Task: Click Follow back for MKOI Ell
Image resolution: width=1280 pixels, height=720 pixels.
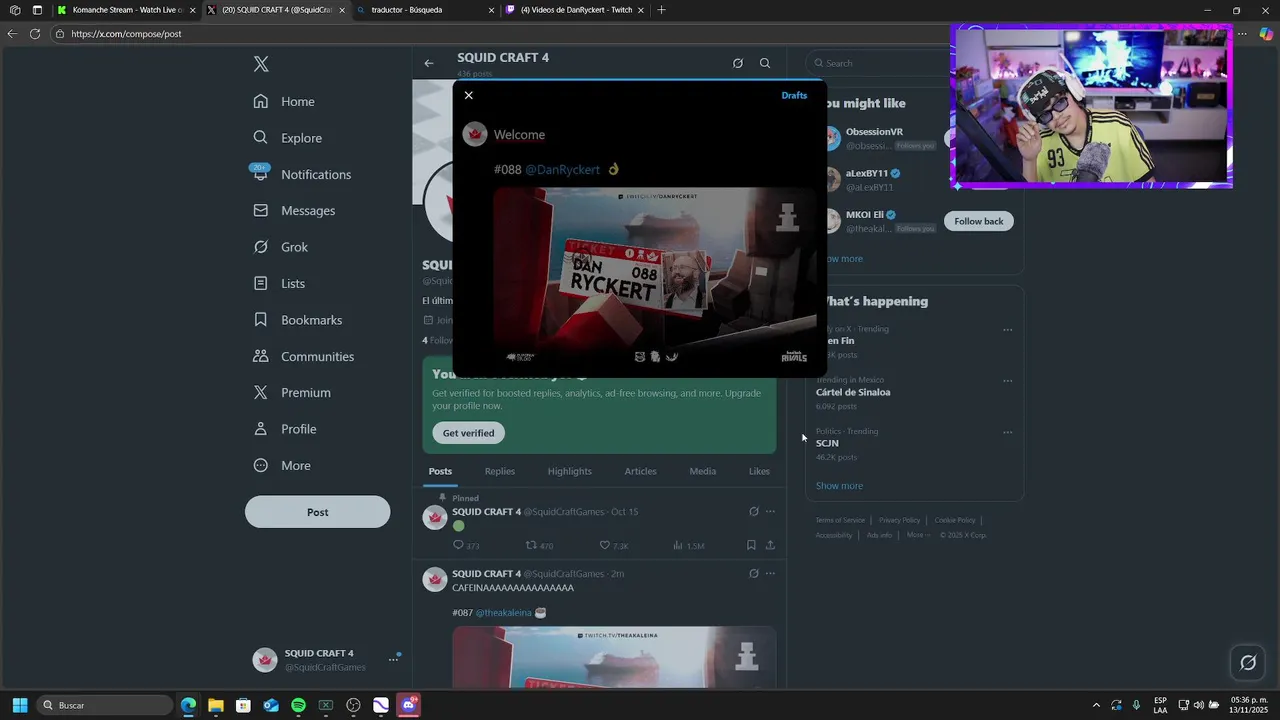Action: point(978,221)
